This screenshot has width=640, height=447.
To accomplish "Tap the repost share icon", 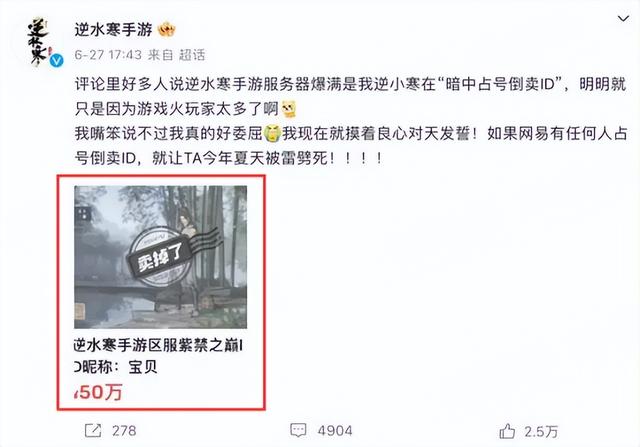I will (93, 431).
